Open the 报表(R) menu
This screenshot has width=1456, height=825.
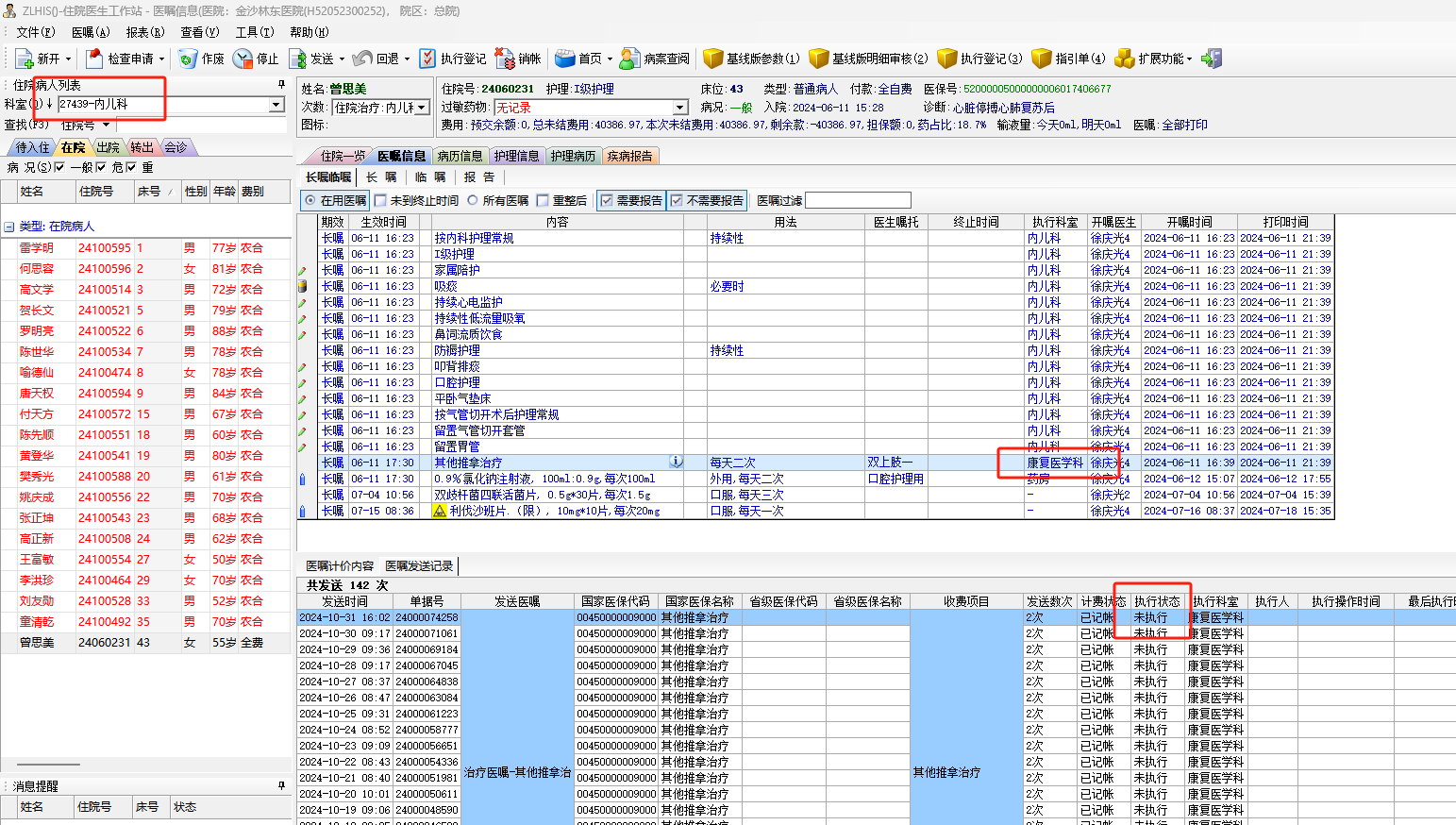tap(145, 32)
